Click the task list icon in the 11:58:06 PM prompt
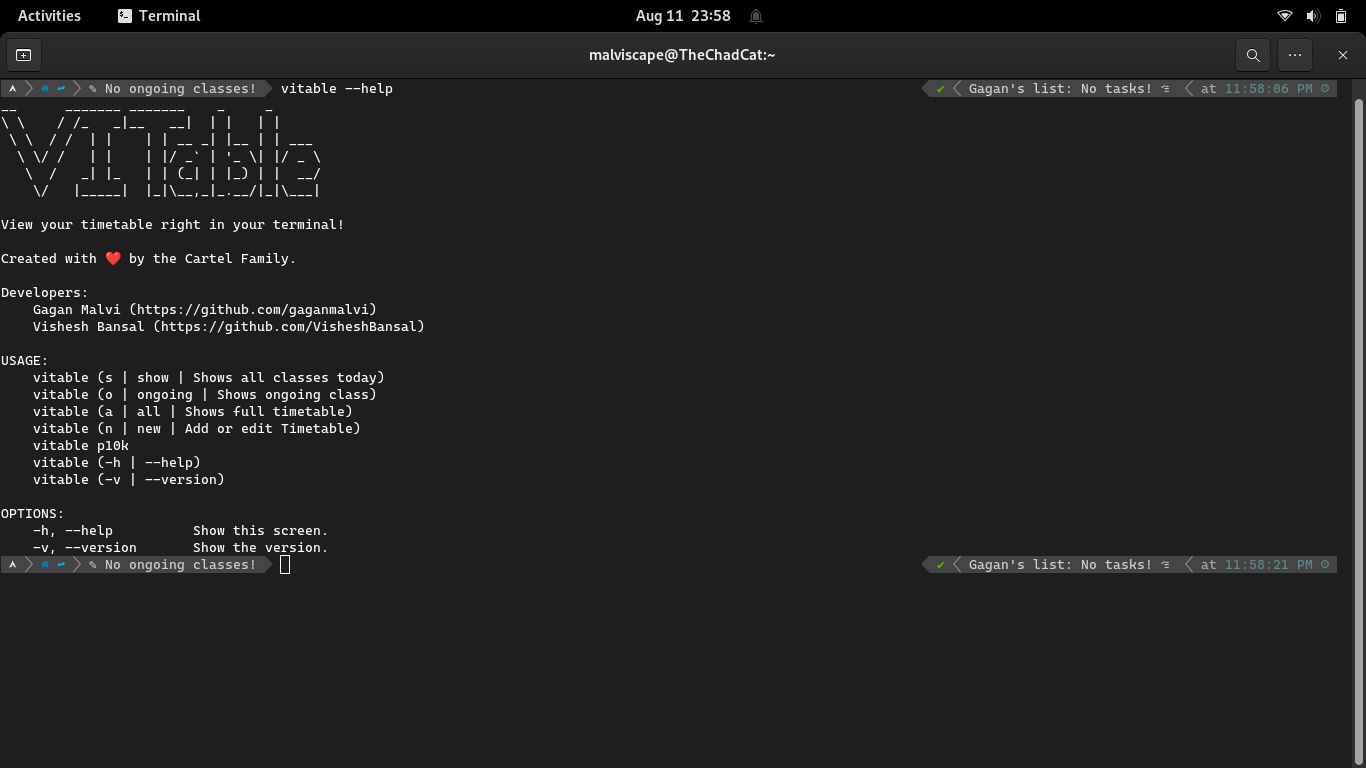This screenshot has height=768, width=1366. (x=1165, y=89)
